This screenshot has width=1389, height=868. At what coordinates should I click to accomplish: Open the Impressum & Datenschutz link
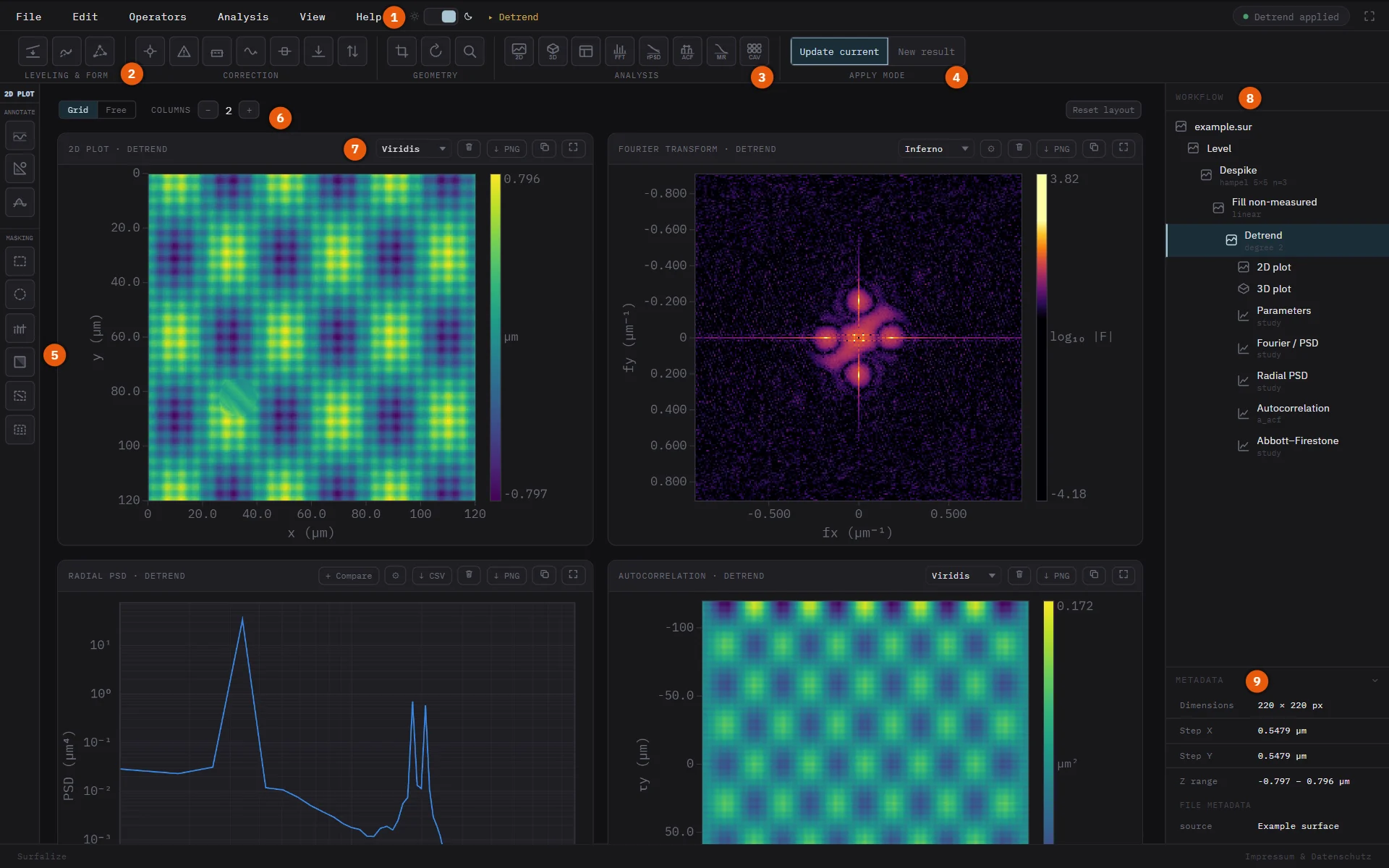click(1308, 856)
